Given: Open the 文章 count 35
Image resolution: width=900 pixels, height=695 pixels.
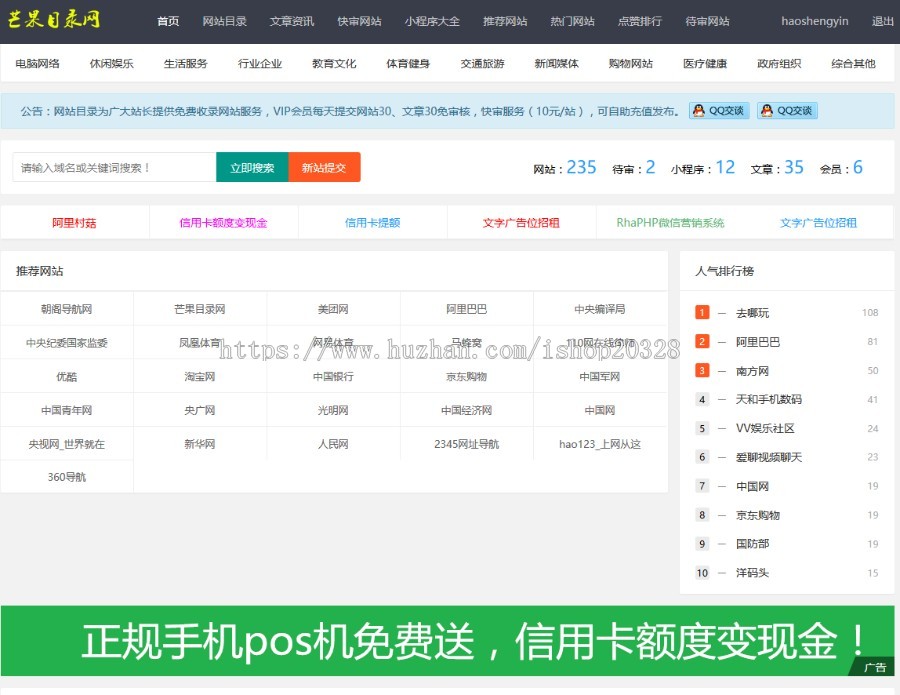Looking at the screenshot, I should [794, 167].
